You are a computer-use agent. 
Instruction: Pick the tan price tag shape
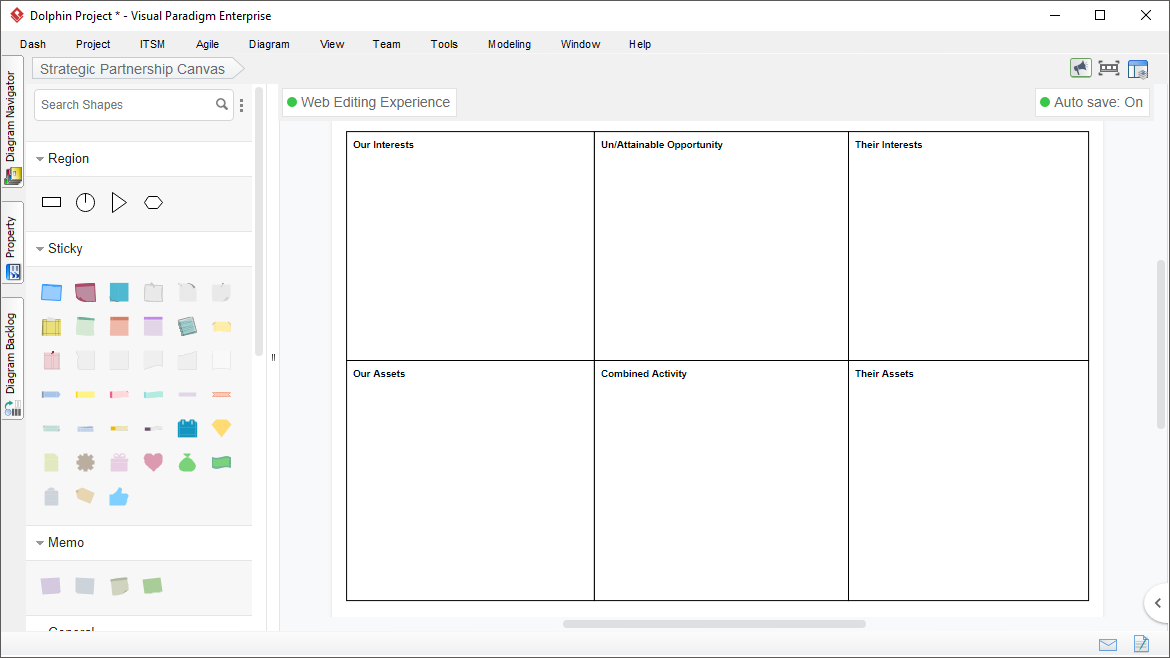pos(85,496)
